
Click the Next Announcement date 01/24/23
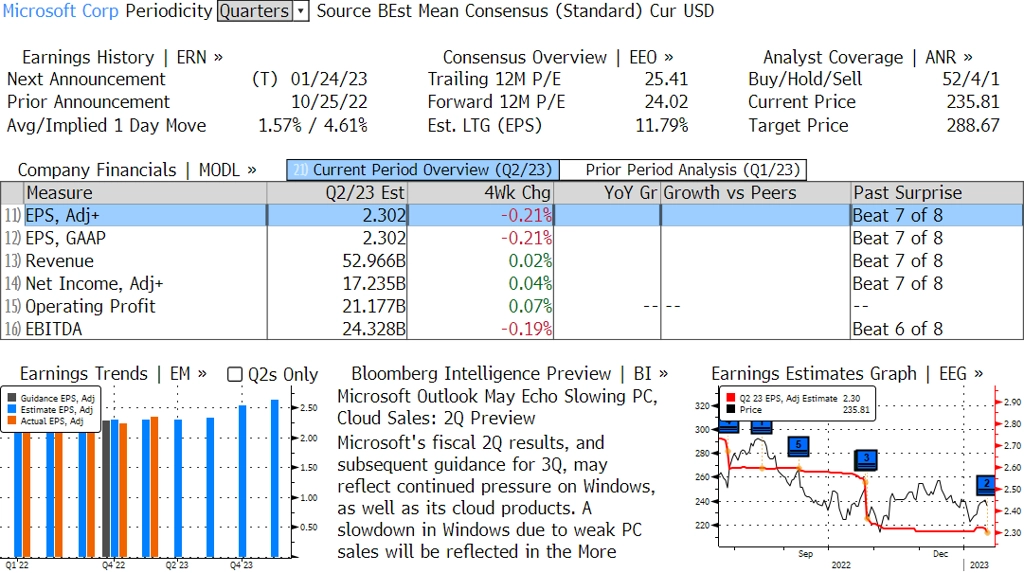(x=329, y=80)
